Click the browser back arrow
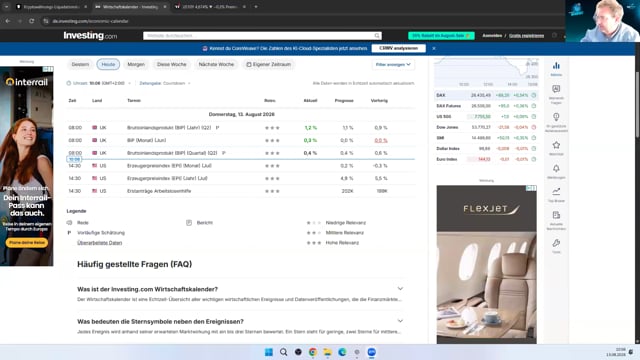 8,21
